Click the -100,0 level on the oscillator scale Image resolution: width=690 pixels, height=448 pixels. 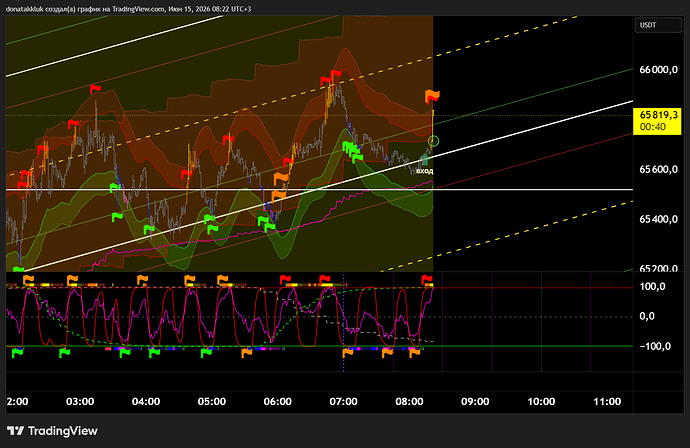point(655,346)
